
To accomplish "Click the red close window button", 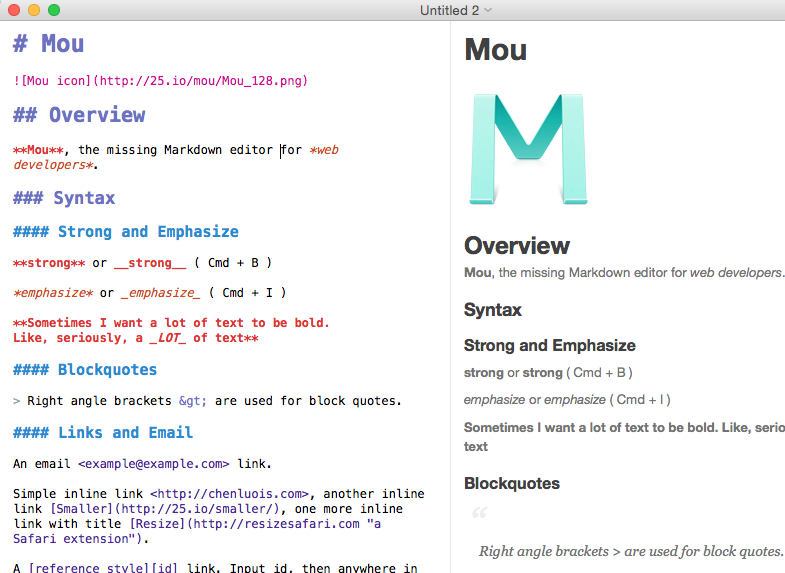I will point(14,10).
